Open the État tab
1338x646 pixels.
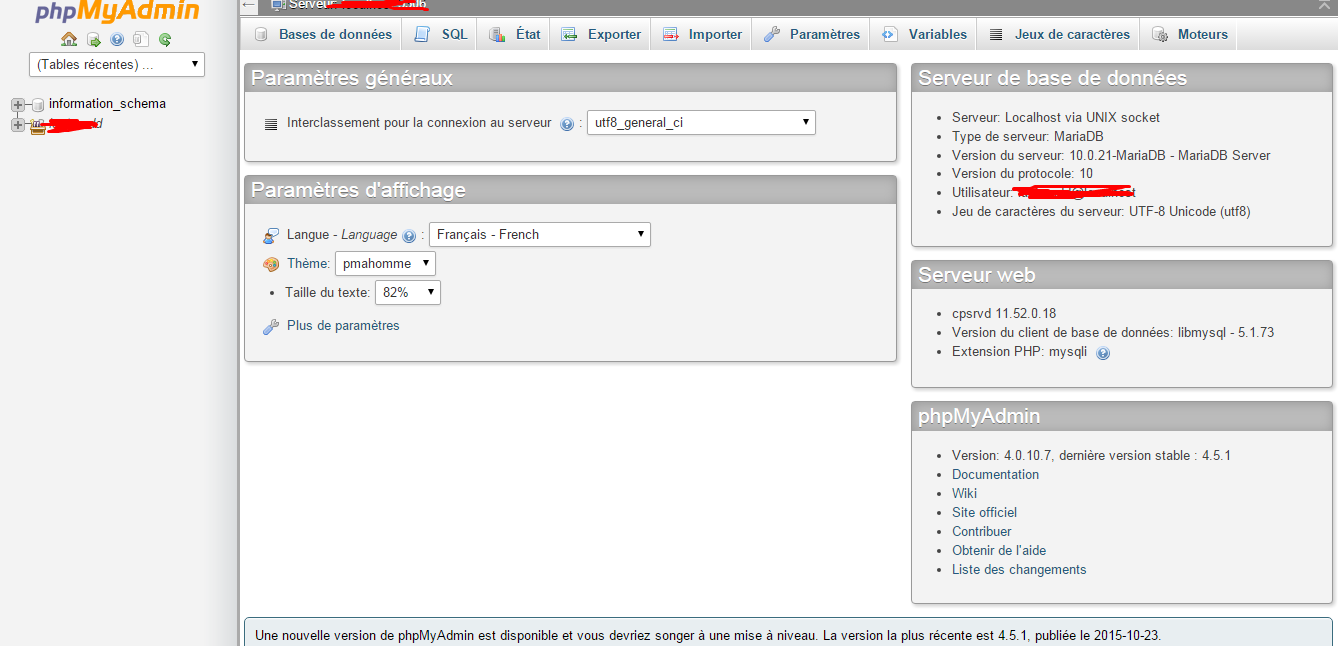pos(514,34)
